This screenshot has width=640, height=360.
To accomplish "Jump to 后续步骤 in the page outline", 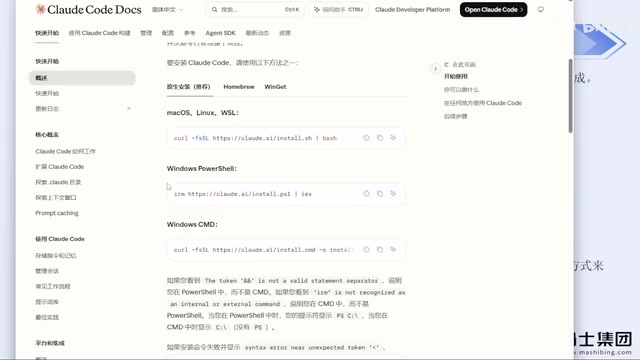I will point(456,116).
